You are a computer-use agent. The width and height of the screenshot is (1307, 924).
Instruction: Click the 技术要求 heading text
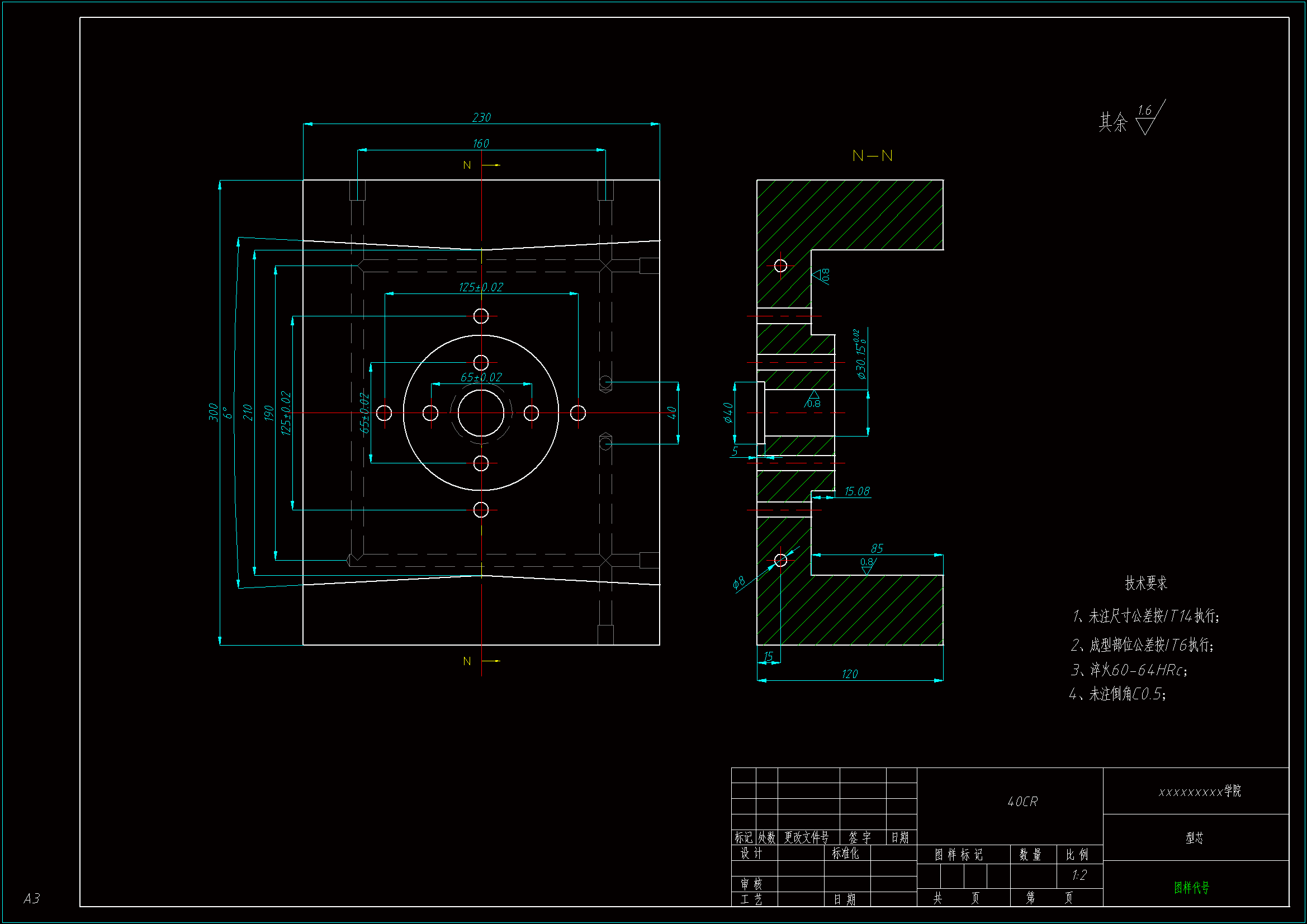[x=1145, y=583]
